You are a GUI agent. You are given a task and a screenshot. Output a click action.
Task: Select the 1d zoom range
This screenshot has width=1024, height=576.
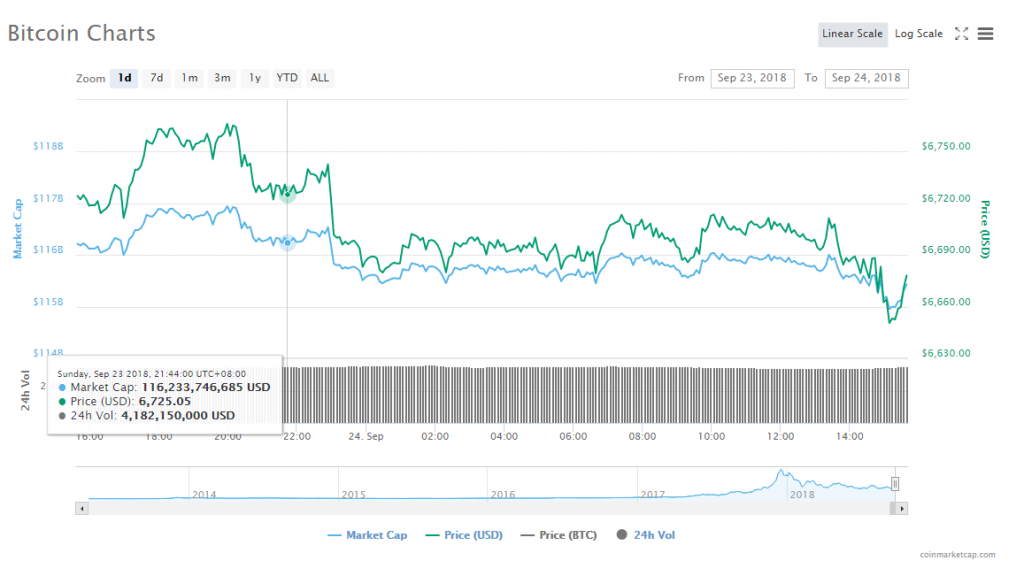click(124, 78)
